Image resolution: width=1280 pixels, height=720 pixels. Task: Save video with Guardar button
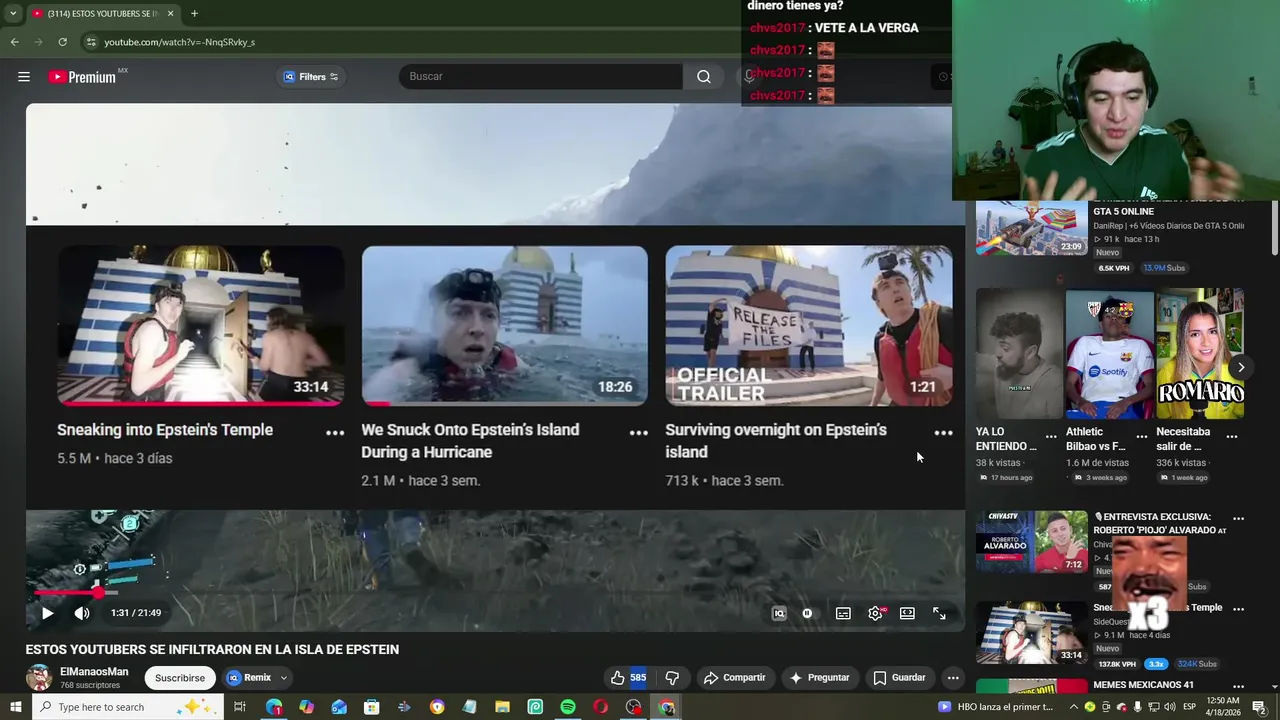tap(899, 678)
